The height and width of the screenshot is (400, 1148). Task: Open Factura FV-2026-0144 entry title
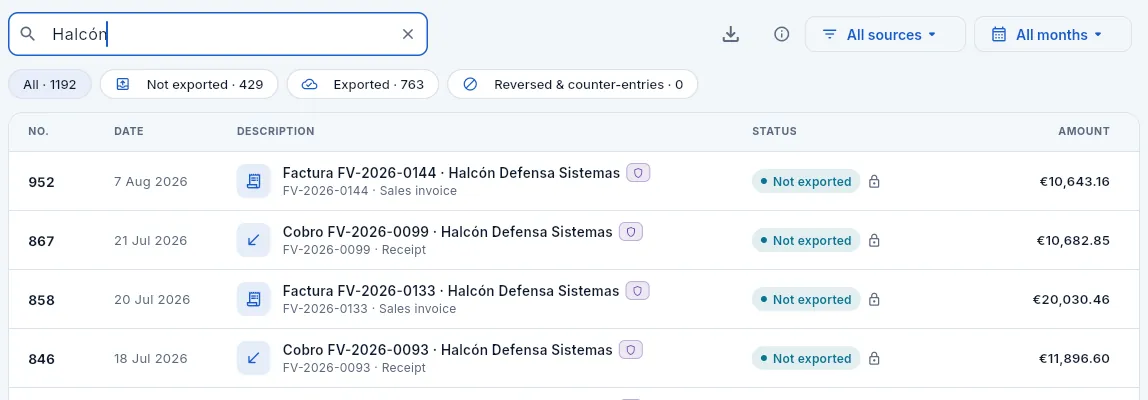(x=451, y=173)
